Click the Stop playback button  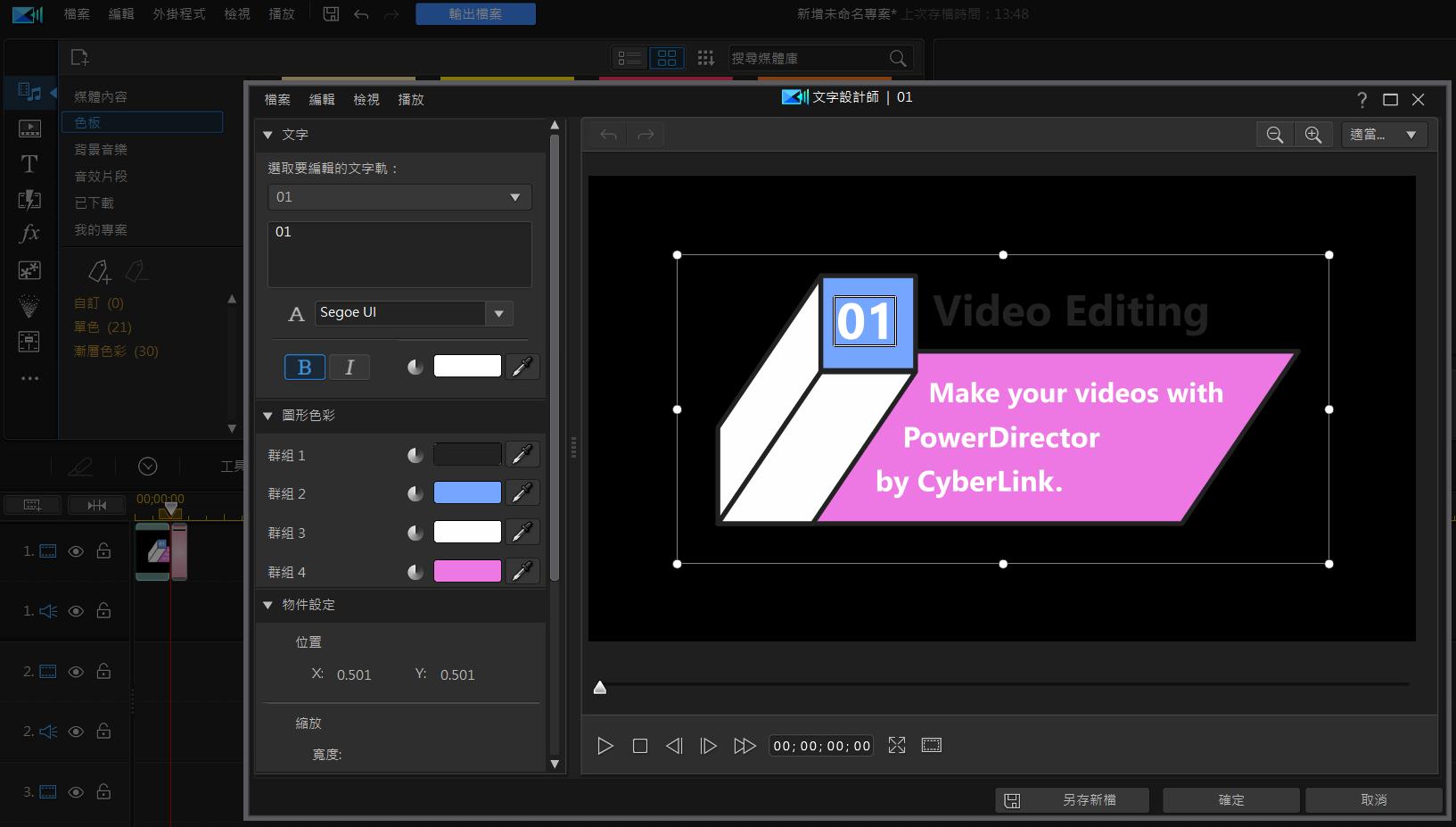639,746
